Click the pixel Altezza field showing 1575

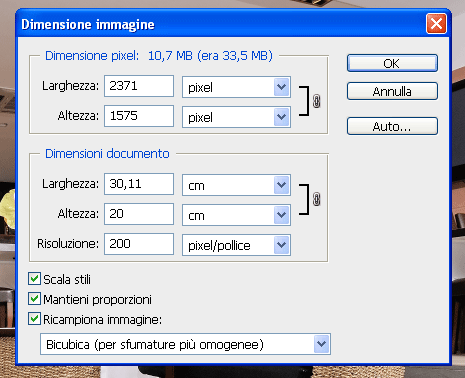point(139,116)
